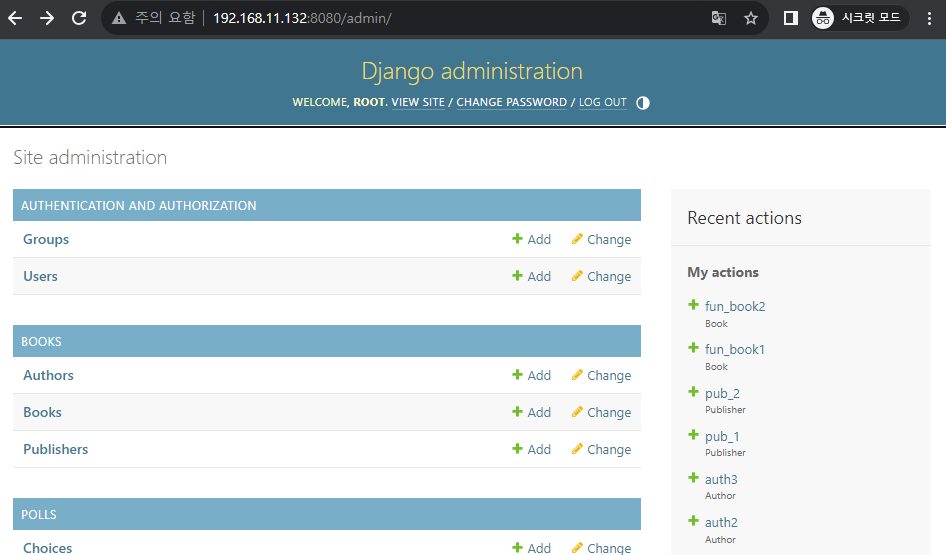
Task: Open recent action fun_book2
Action: tap(735, 306)
